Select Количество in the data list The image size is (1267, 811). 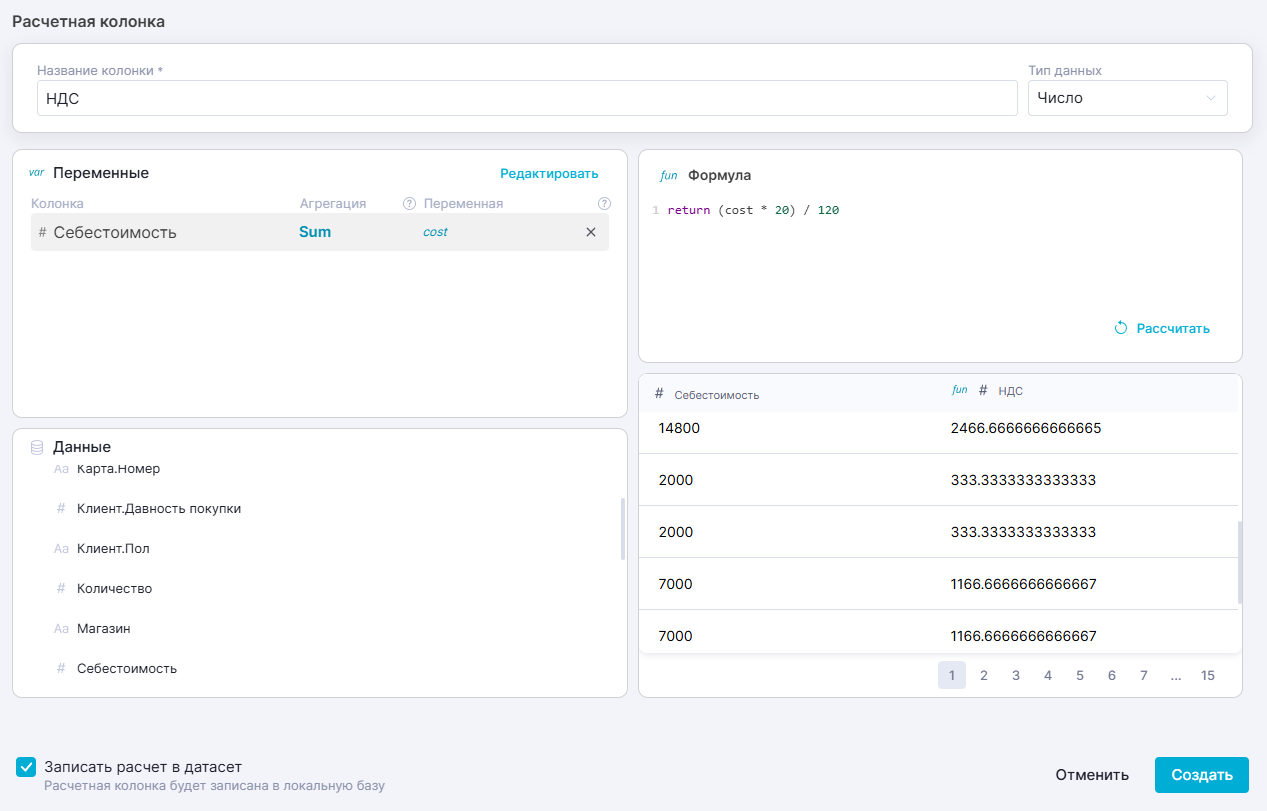114,588
